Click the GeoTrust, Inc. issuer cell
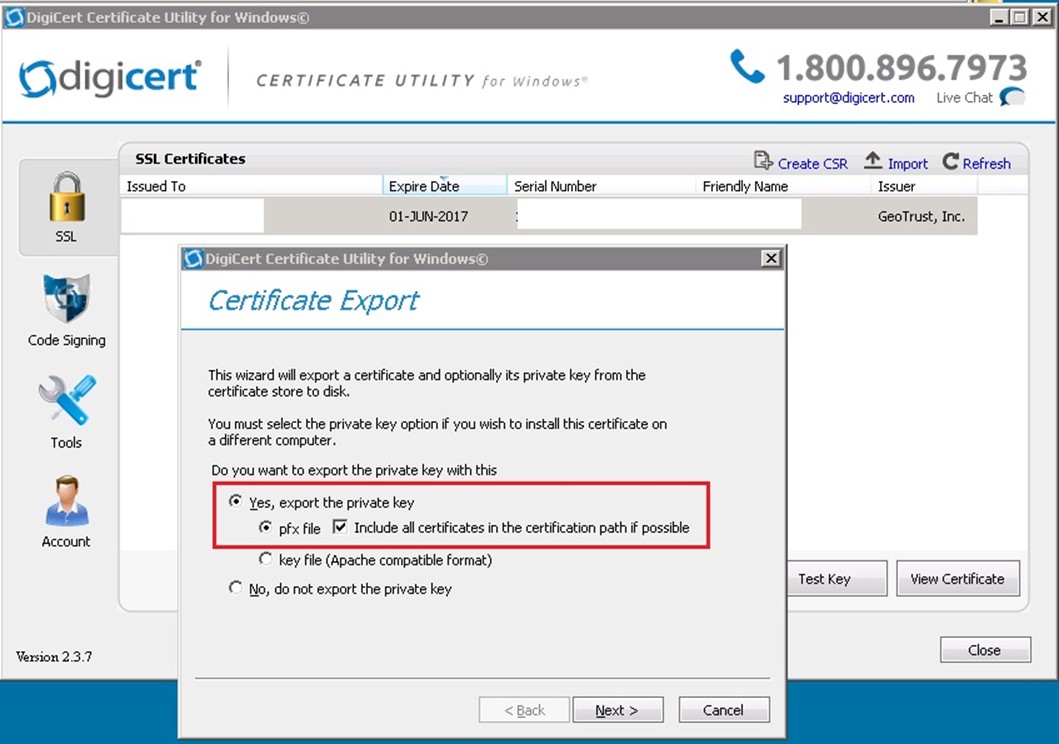1059x744 pixels. tap(921, 217)
